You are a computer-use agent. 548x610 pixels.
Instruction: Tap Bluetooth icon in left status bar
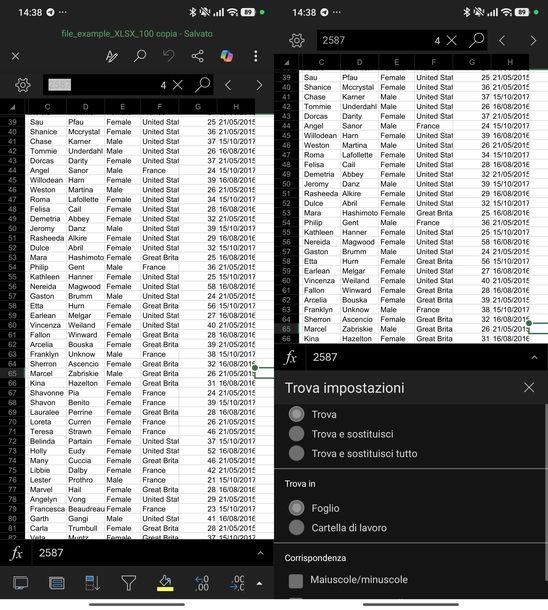pos(193,12)
